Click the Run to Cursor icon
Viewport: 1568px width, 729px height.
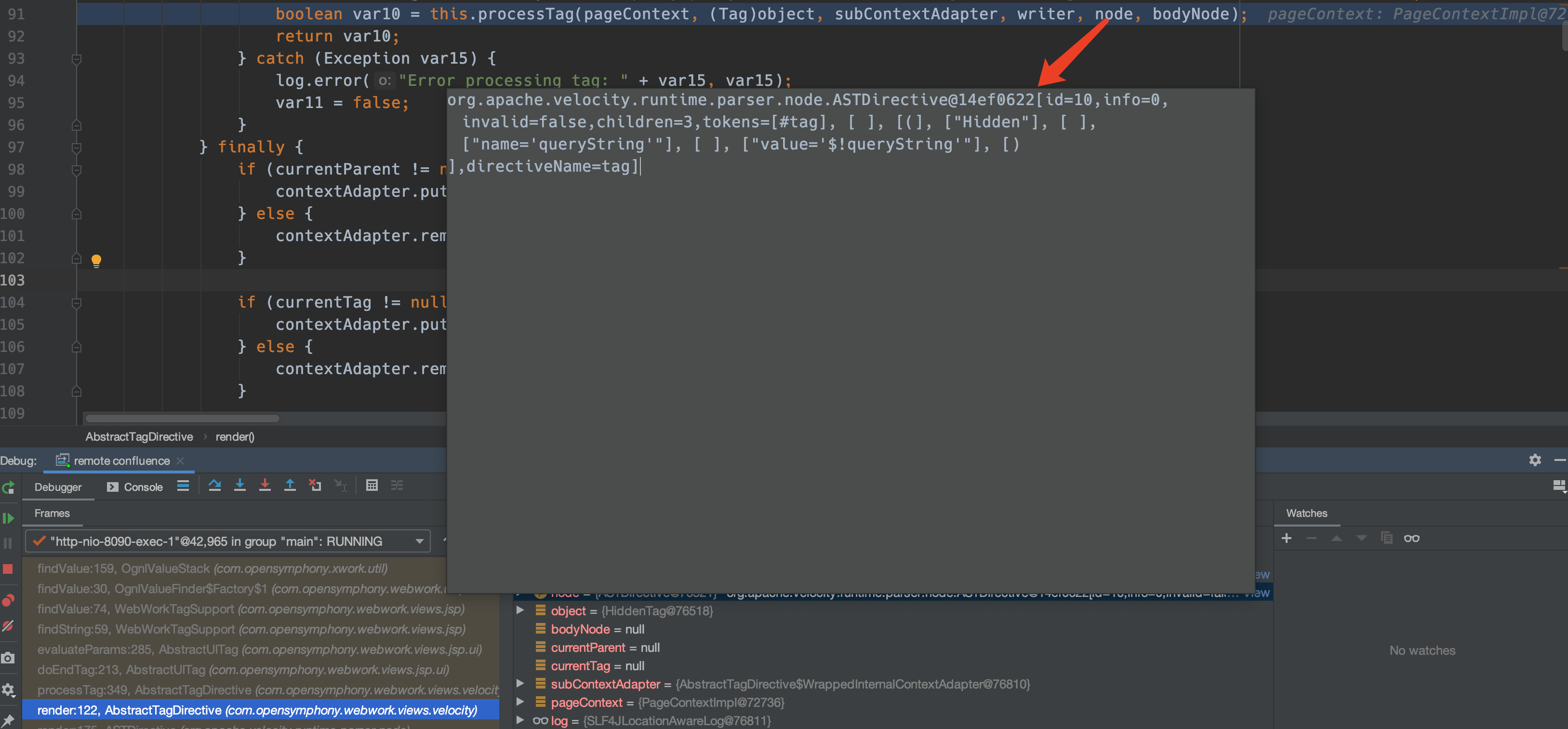(341, 486)
